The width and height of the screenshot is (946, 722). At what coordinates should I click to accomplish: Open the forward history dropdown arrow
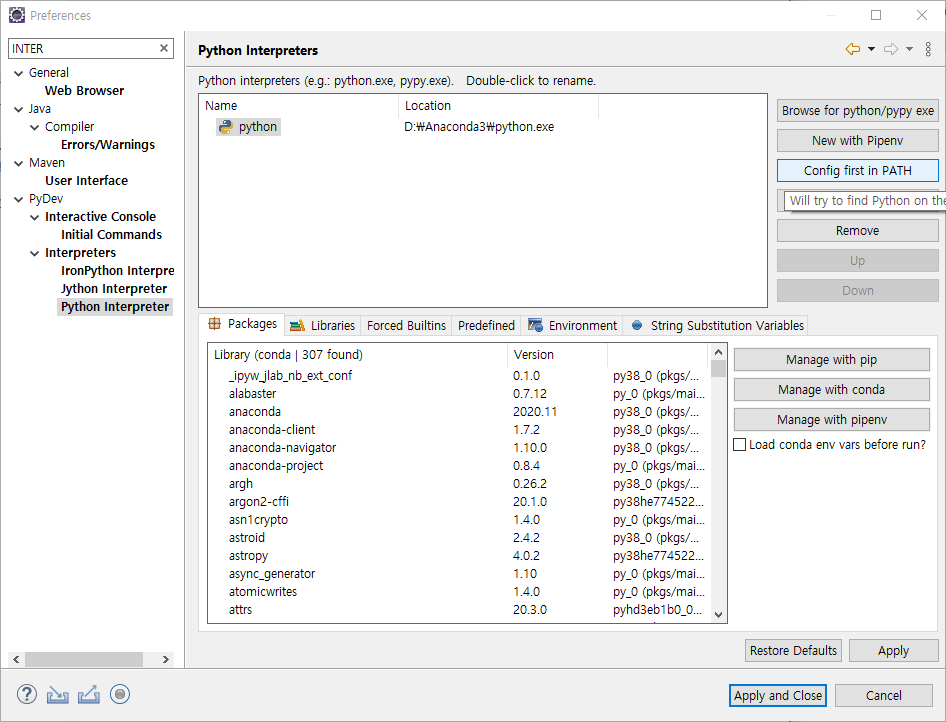tap(909, 49)
